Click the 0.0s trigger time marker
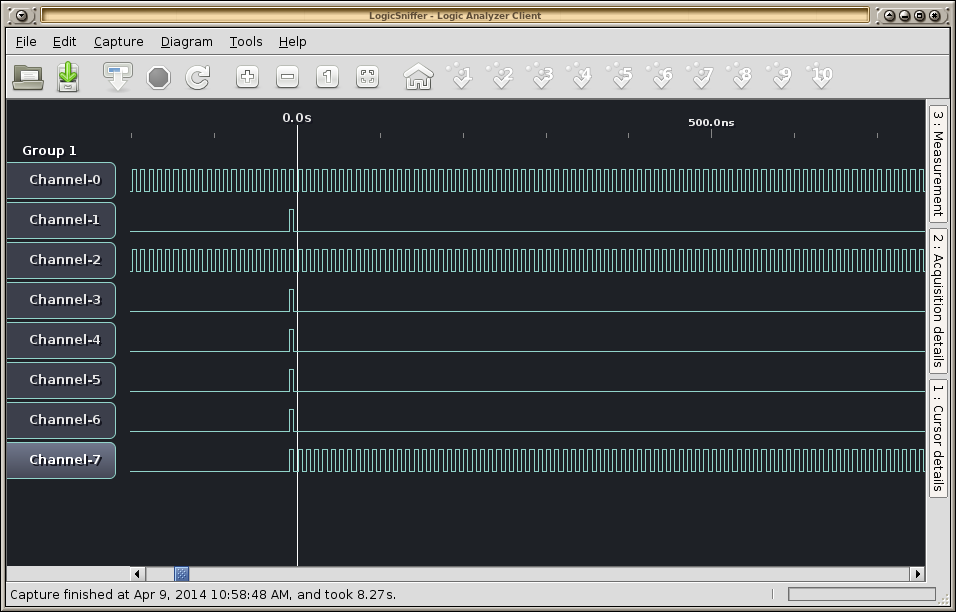This screenshot has width=956, height=612. click(297, 118)
